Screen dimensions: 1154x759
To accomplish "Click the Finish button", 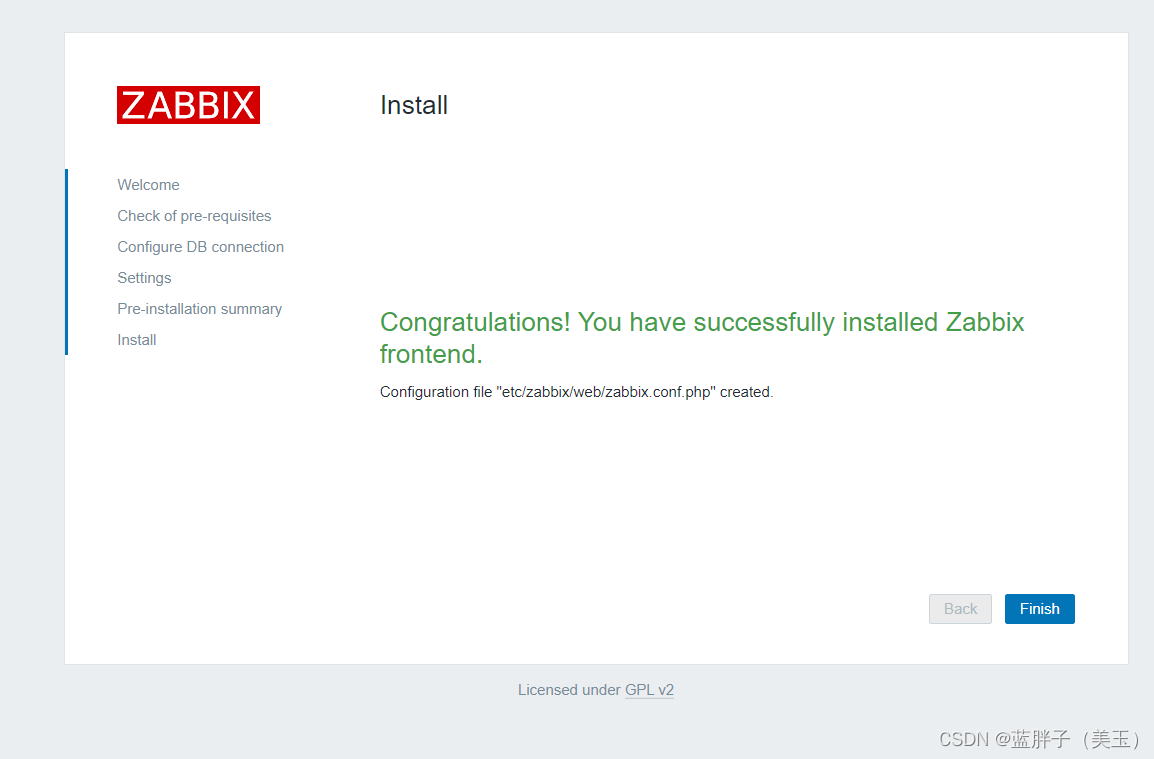I will coord(1039,609).
